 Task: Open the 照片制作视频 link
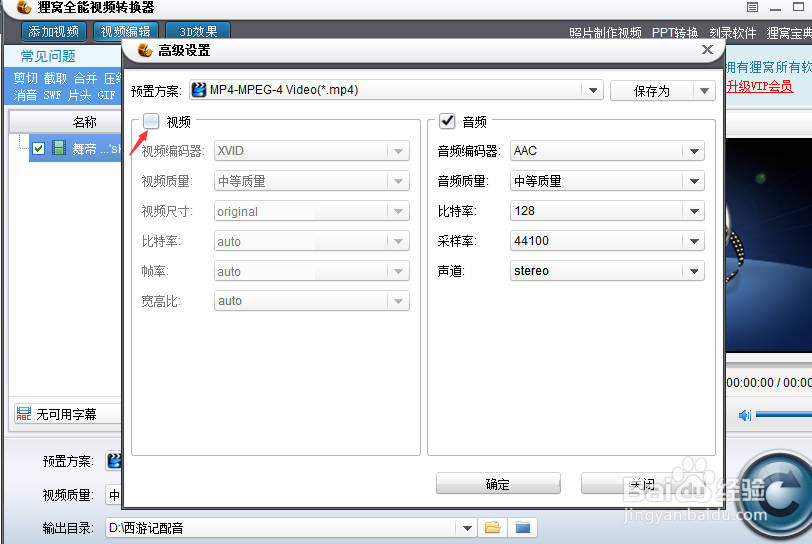coord(605,33)
